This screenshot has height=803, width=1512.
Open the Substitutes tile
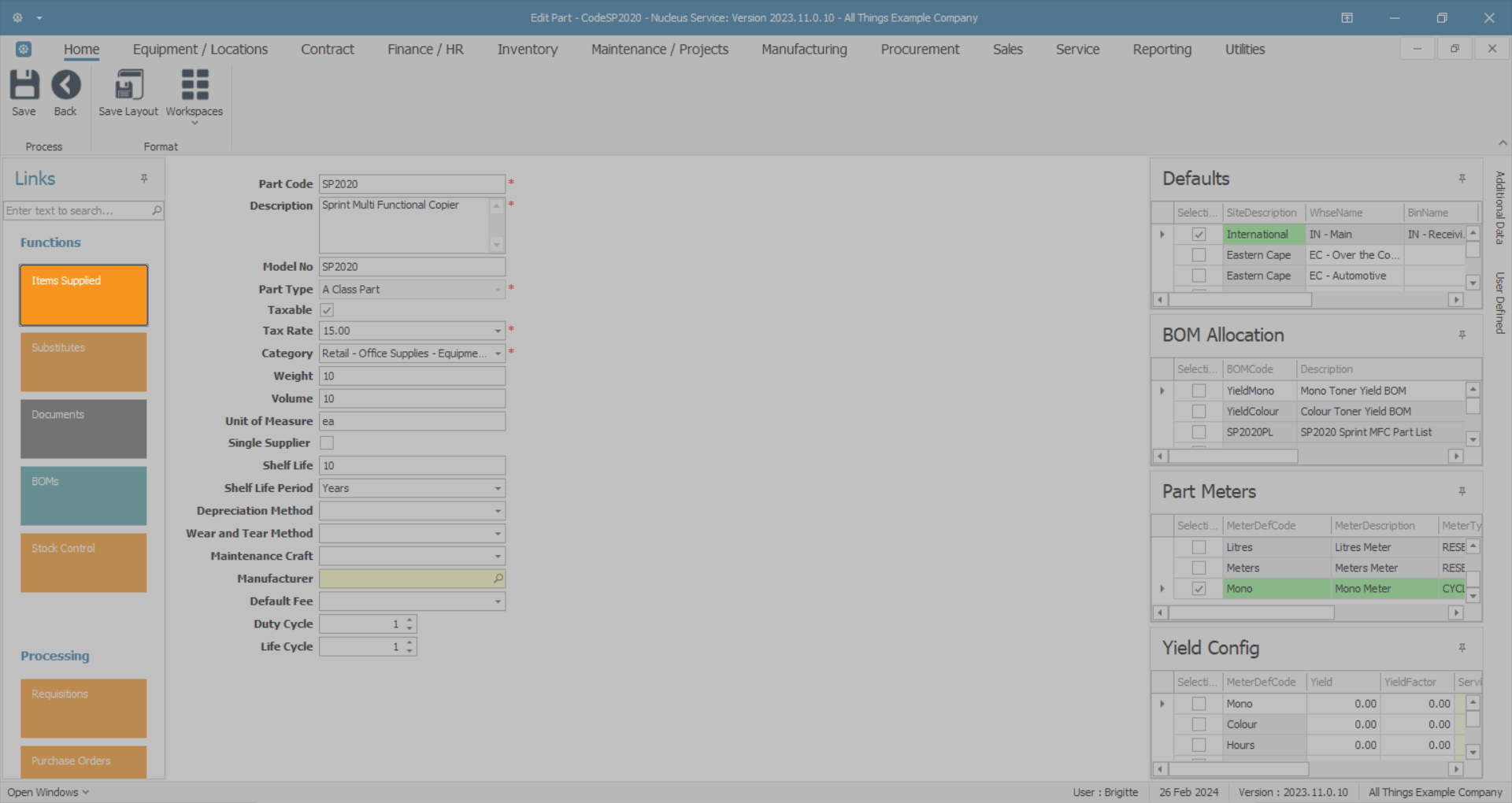point(83,362)
